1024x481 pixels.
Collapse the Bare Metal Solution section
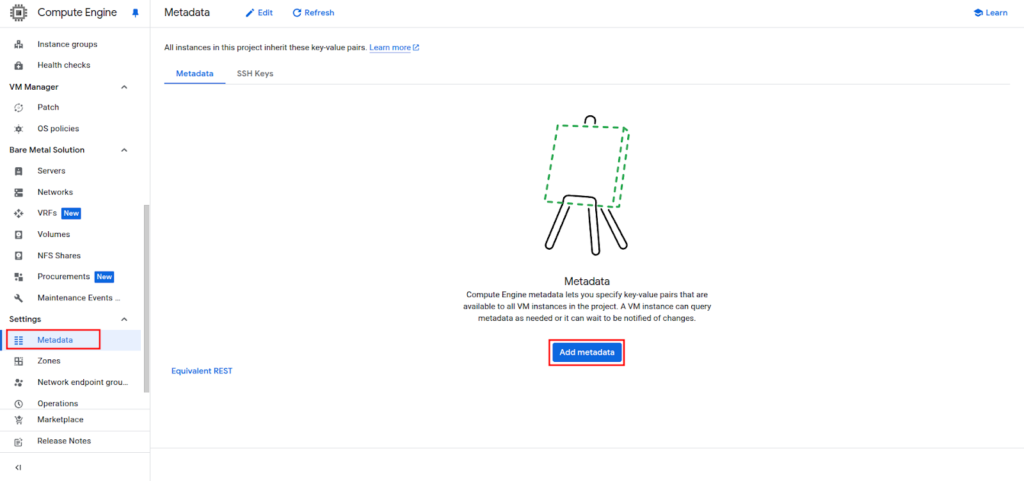click(x=124, y=150)
